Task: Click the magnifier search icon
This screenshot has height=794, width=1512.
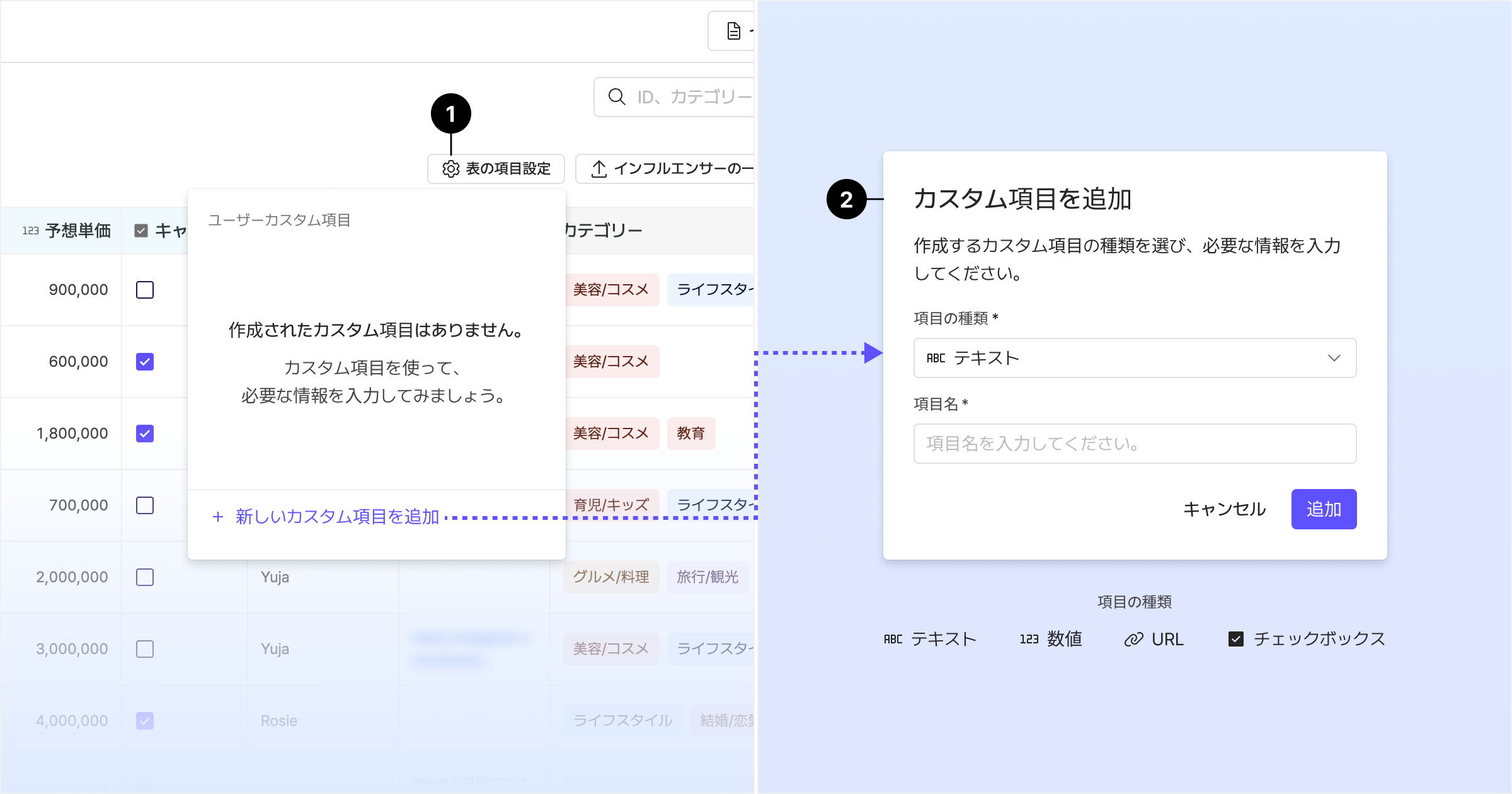Action: tap(616, 97)
